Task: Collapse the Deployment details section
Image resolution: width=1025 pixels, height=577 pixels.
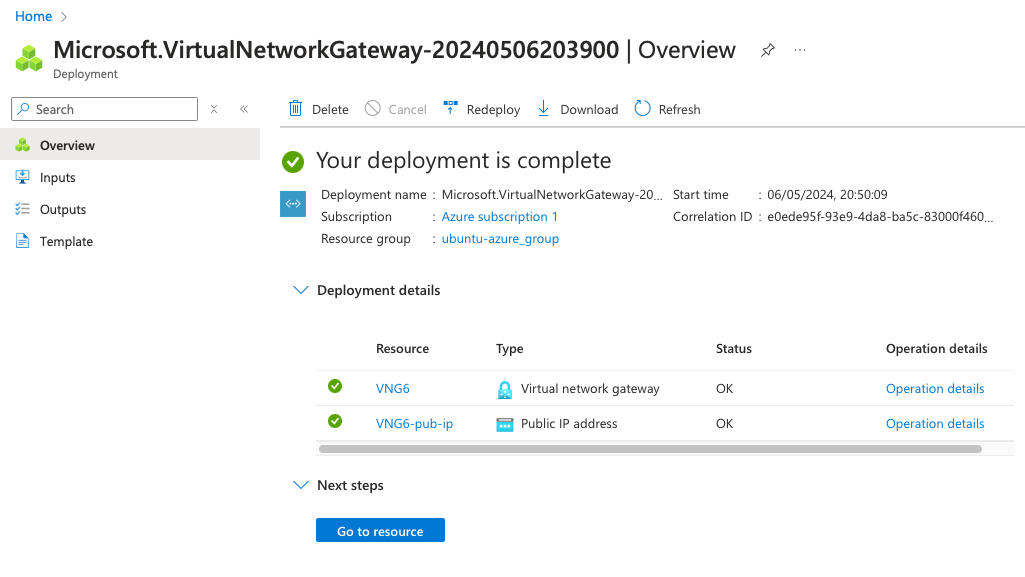Action: coord(301,290)
